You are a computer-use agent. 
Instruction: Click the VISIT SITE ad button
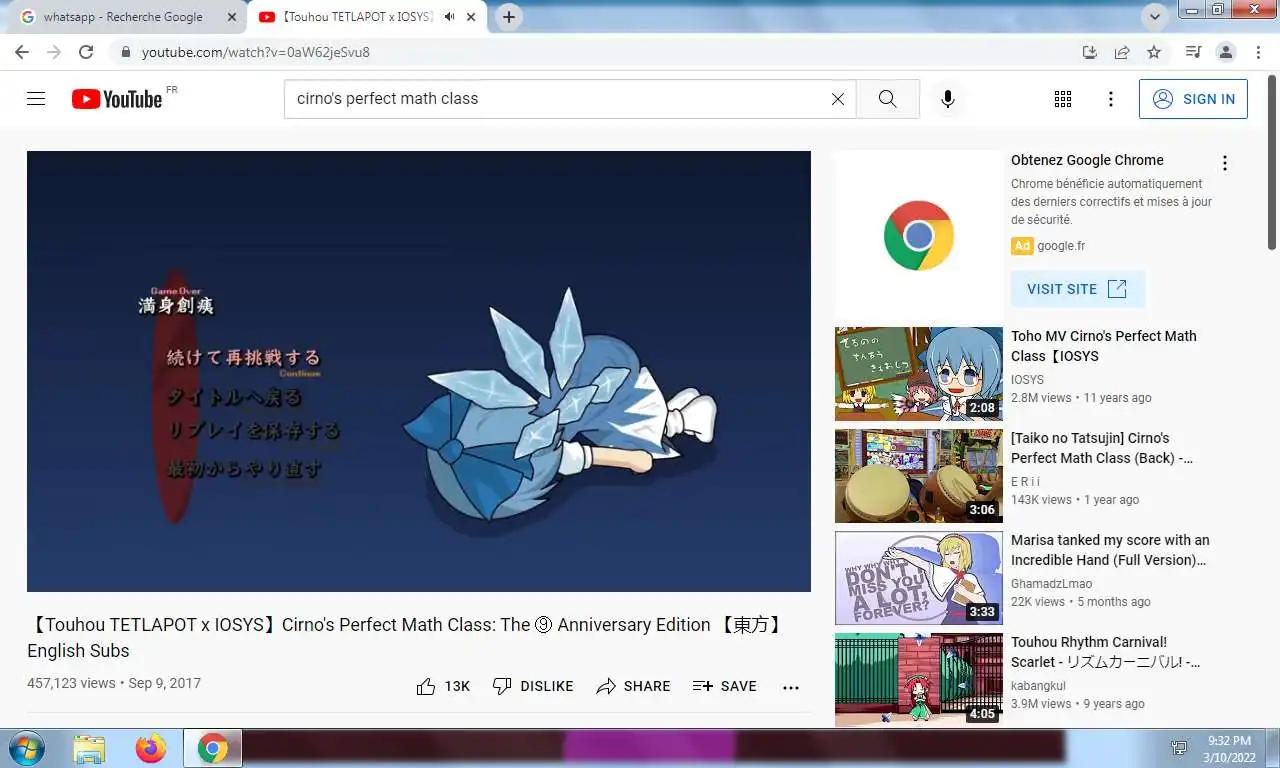1077,289
